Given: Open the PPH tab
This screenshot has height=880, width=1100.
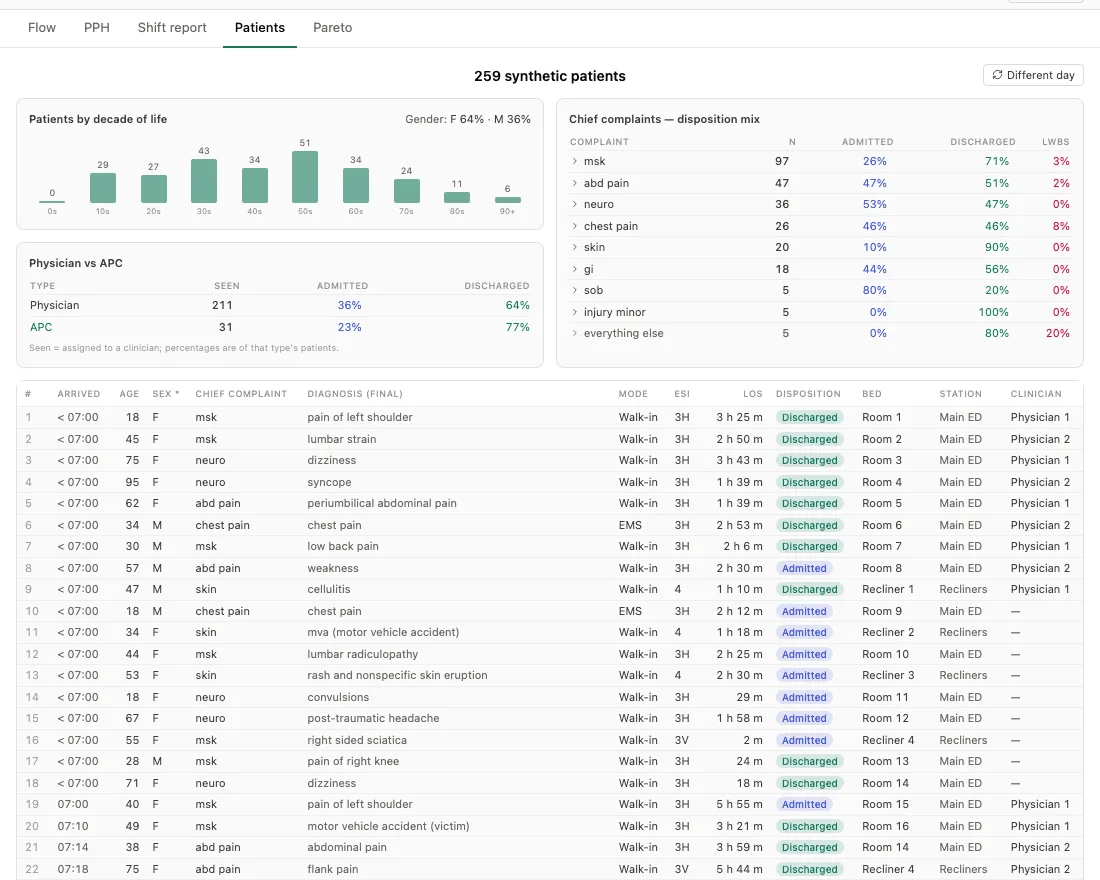Looking at the screenshot, I should point(97,27).
